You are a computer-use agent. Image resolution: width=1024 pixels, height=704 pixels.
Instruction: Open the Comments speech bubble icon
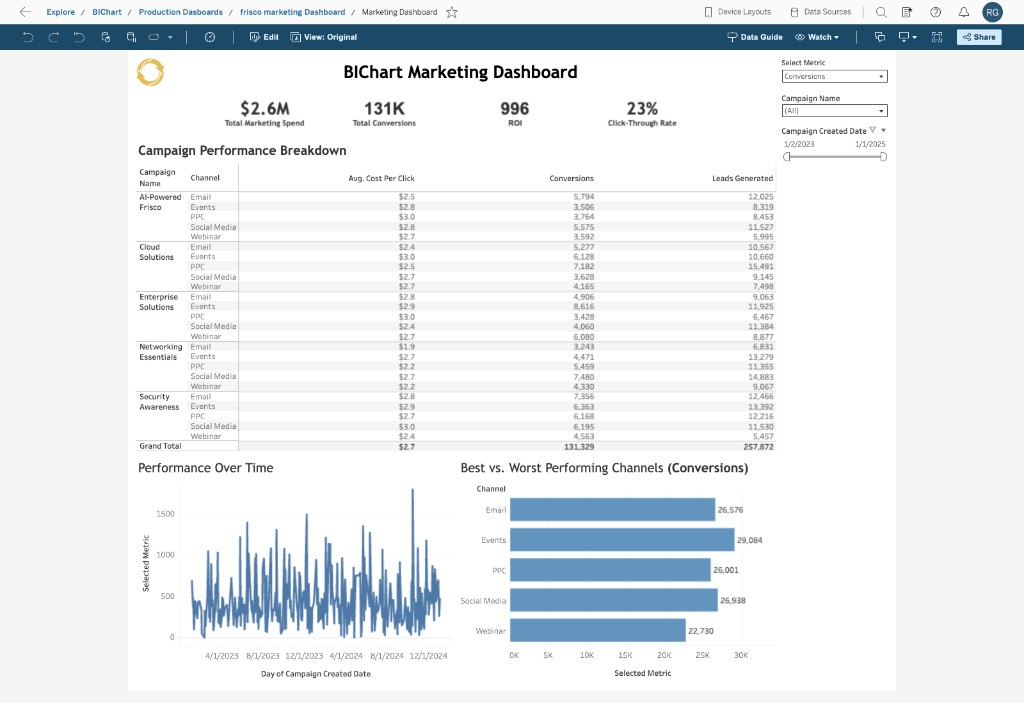880,37
